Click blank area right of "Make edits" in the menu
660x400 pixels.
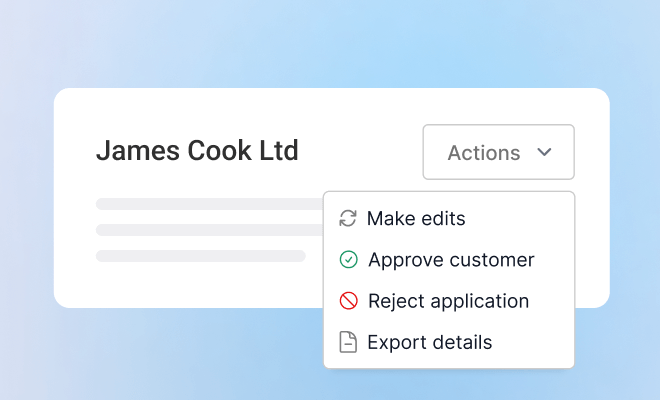[520, 218]
